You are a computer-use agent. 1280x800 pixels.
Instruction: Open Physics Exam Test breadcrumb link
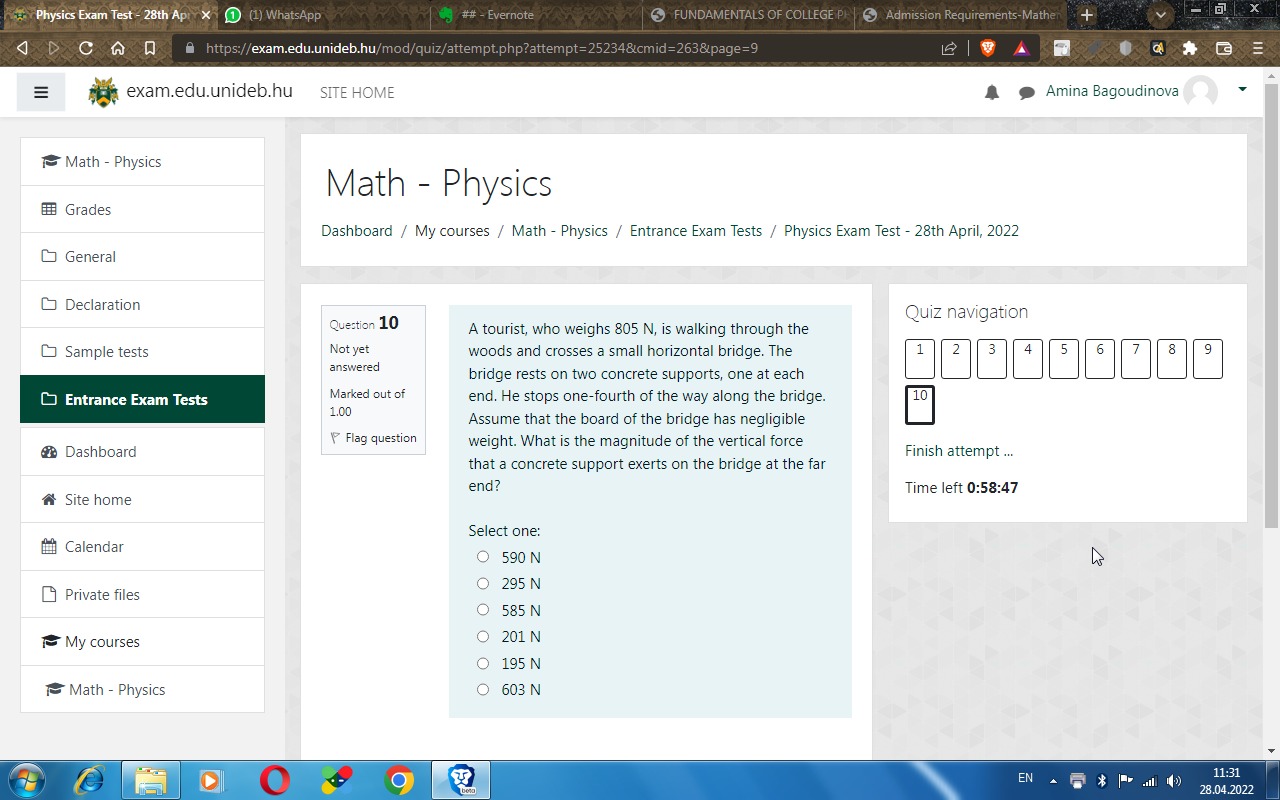coord(901,230)
